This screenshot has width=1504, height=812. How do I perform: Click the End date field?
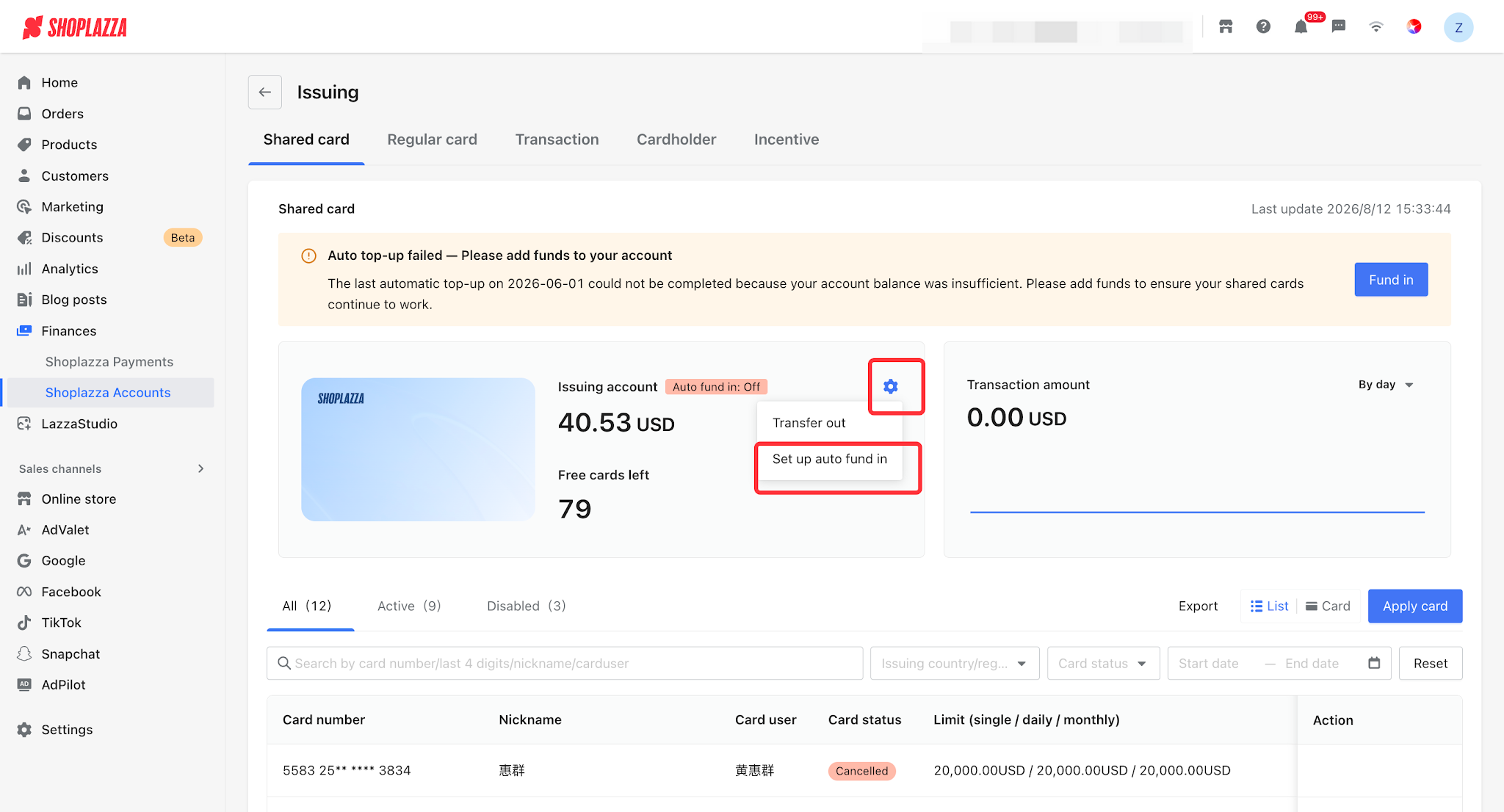point(1312,664)
